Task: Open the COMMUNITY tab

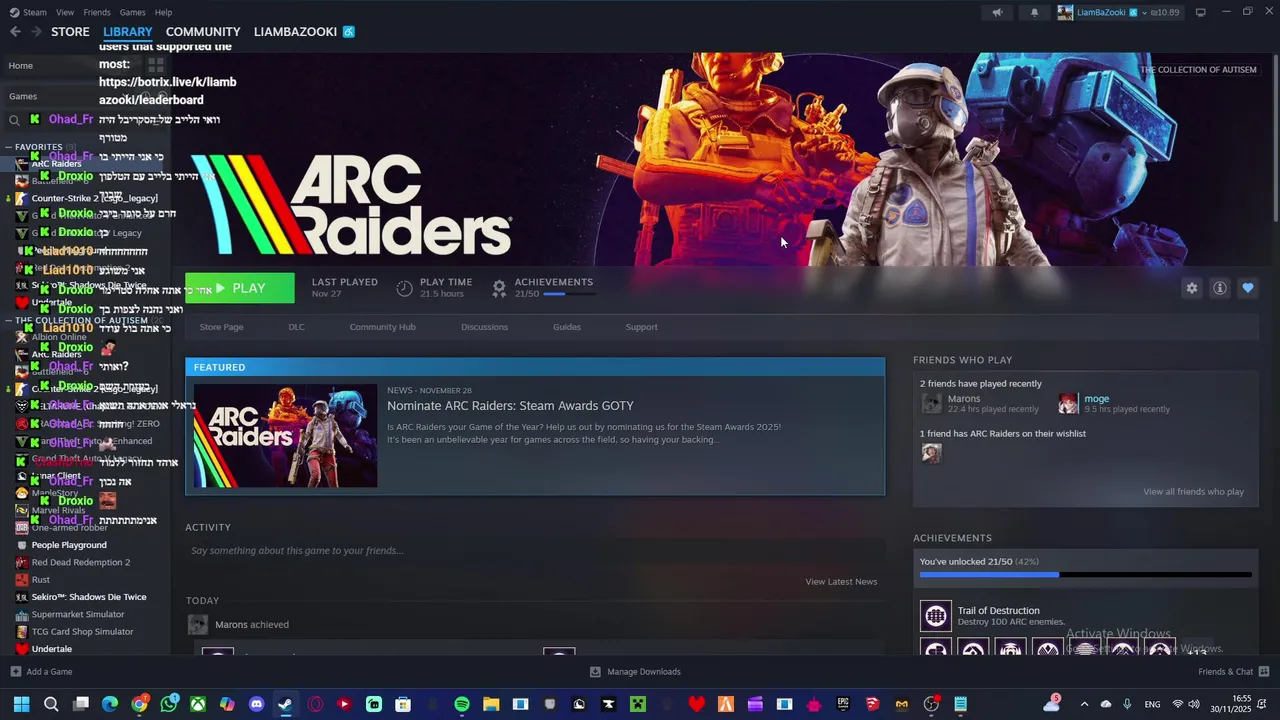Action: [203, 31]
